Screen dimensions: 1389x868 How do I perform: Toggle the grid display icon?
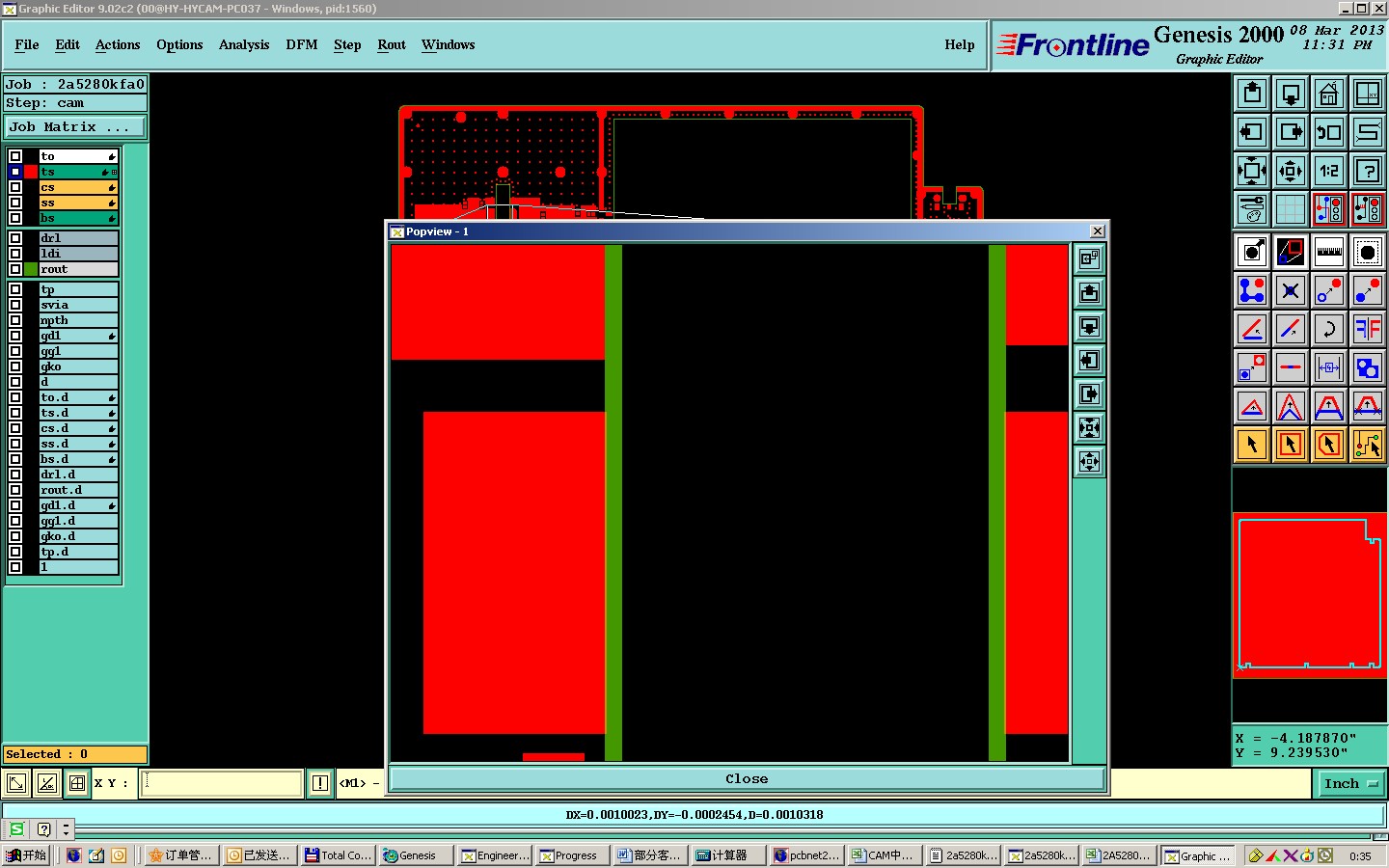point(1291,209)
